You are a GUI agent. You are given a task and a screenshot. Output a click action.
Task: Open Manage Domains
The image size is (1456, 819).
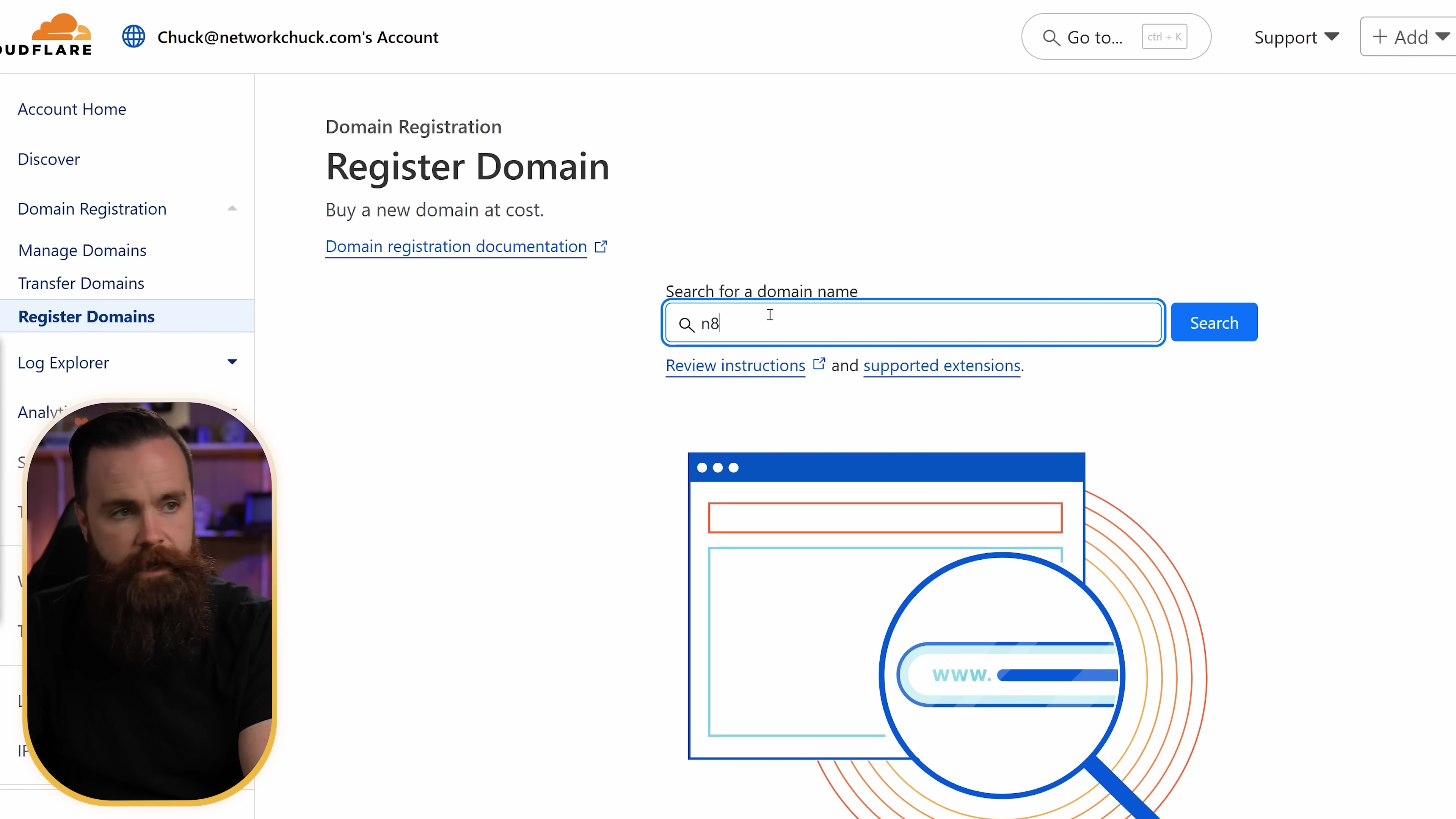83,250
